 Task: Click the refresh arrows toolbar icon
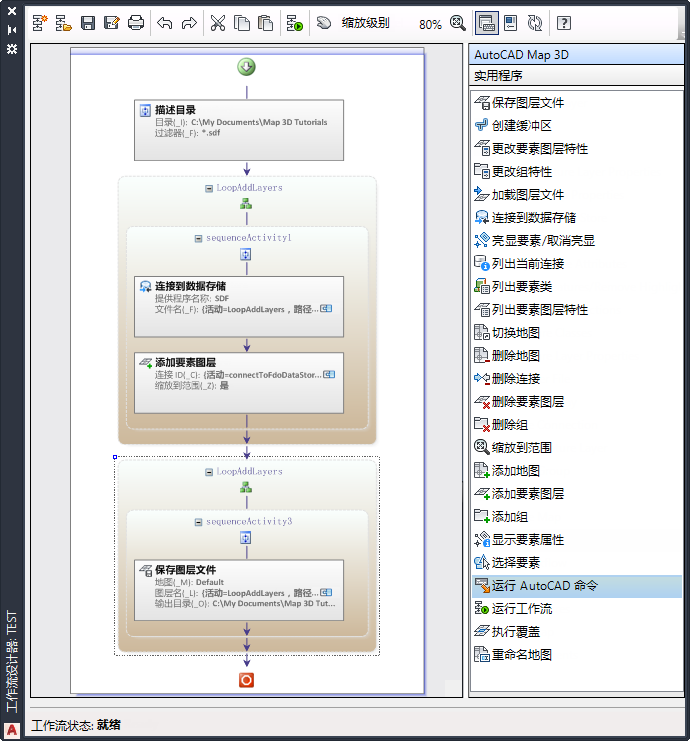(535, 23)
